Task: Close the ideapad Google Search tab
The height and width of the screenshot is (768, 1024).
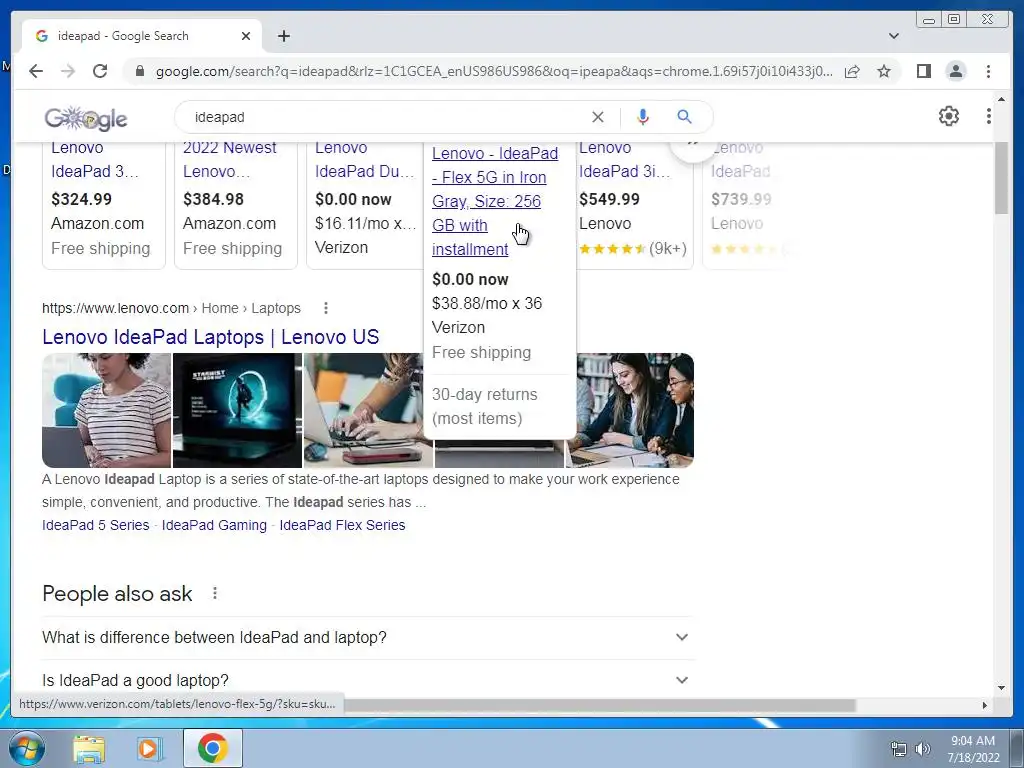Action: pos(246,36)
